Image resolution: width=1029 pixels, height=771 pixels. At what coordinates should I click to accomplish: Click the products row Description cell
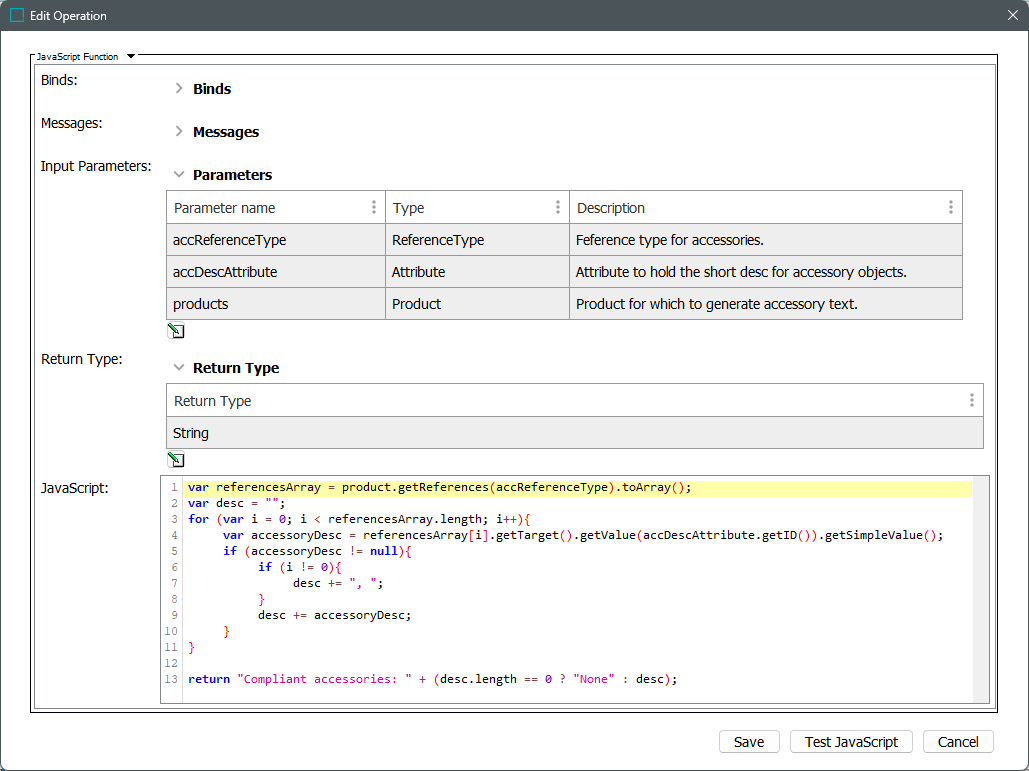[765, 304]
